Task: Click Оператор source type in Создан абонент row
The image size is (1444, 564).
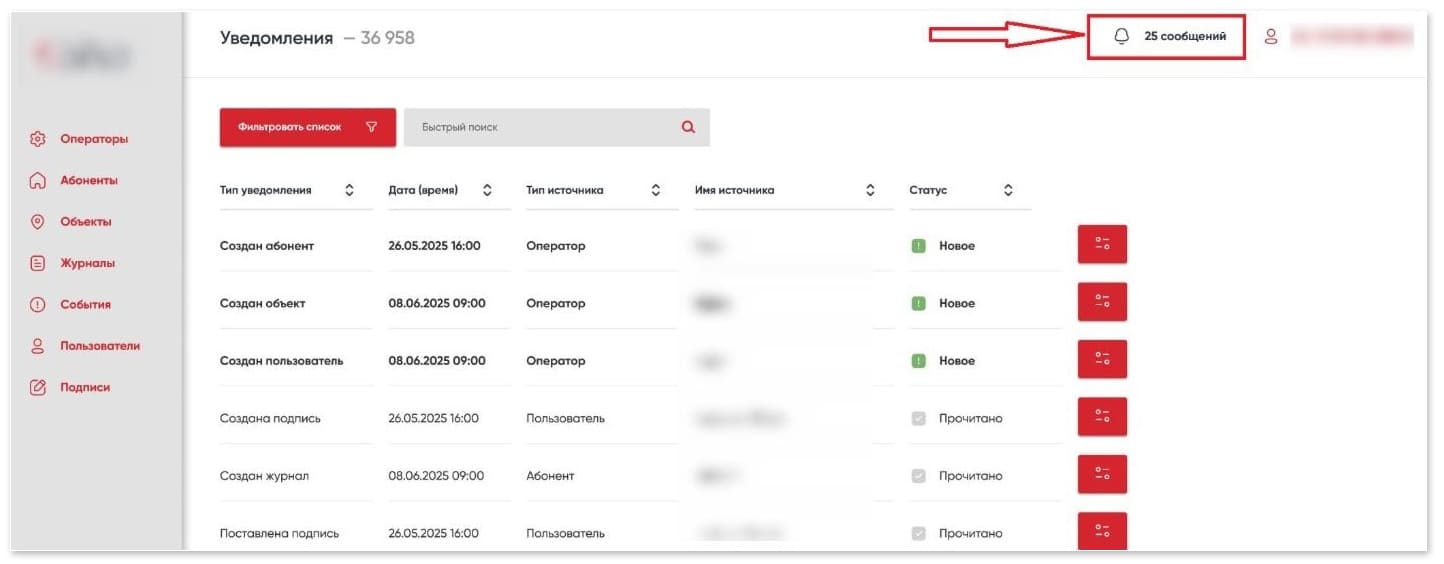Action: click(556, 246)
